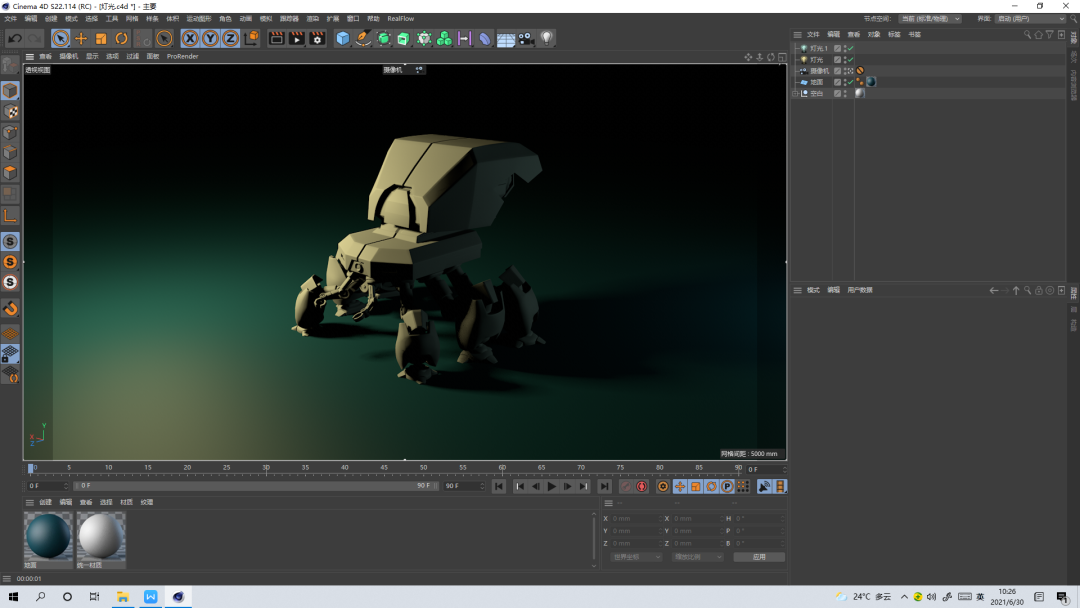Screen dimensions: 1080x608
Task: Click the current frame 0 F field
Action: coord(48,486)
